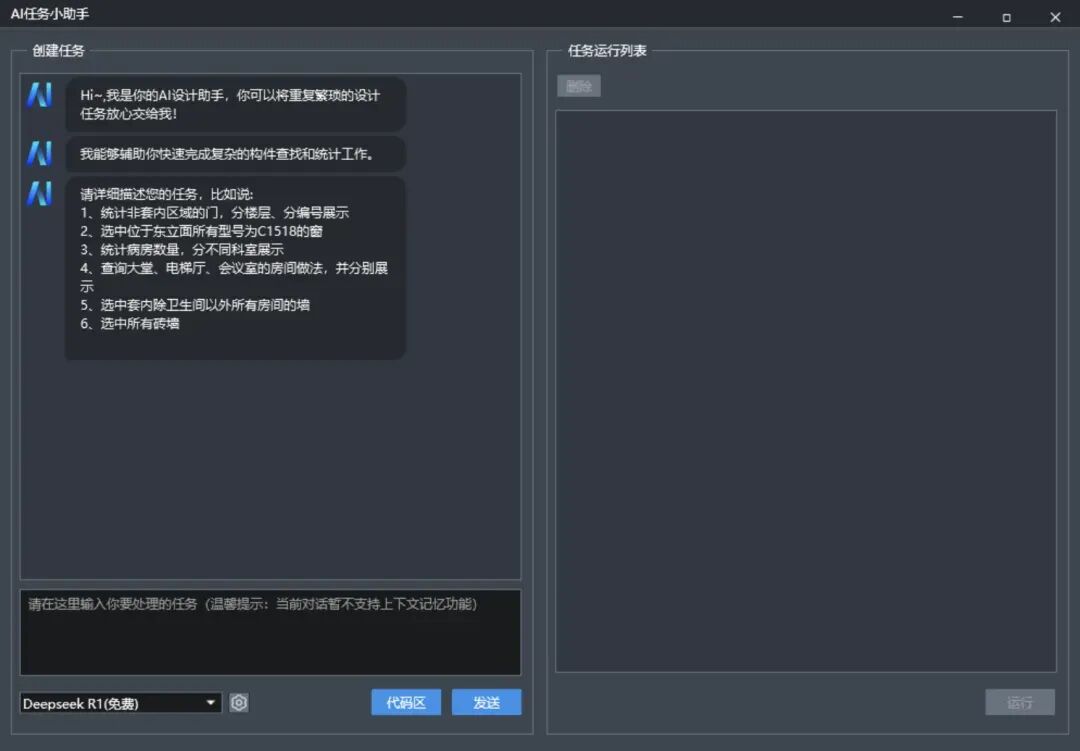This screenshot has height=751, width=1080.
Task: Click the 创建任务 panel header label
Action: coord(59,50)
